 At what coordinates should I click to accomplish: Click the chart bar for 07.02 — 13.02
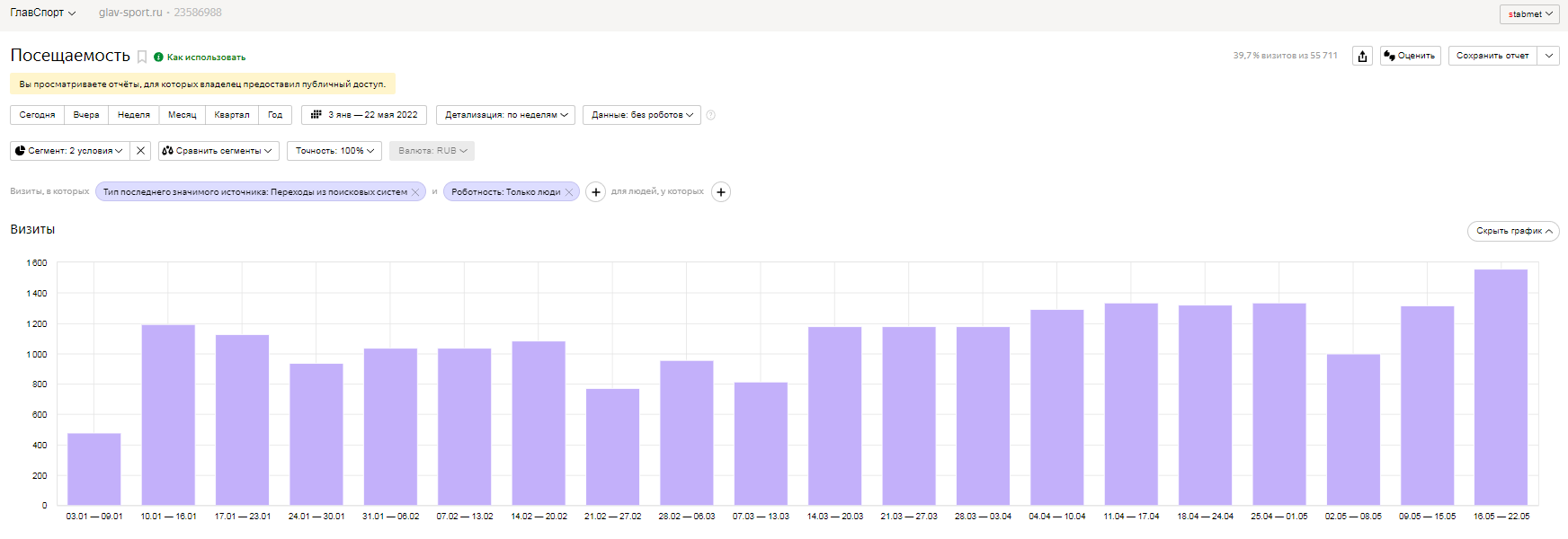[x=465, y=427]
